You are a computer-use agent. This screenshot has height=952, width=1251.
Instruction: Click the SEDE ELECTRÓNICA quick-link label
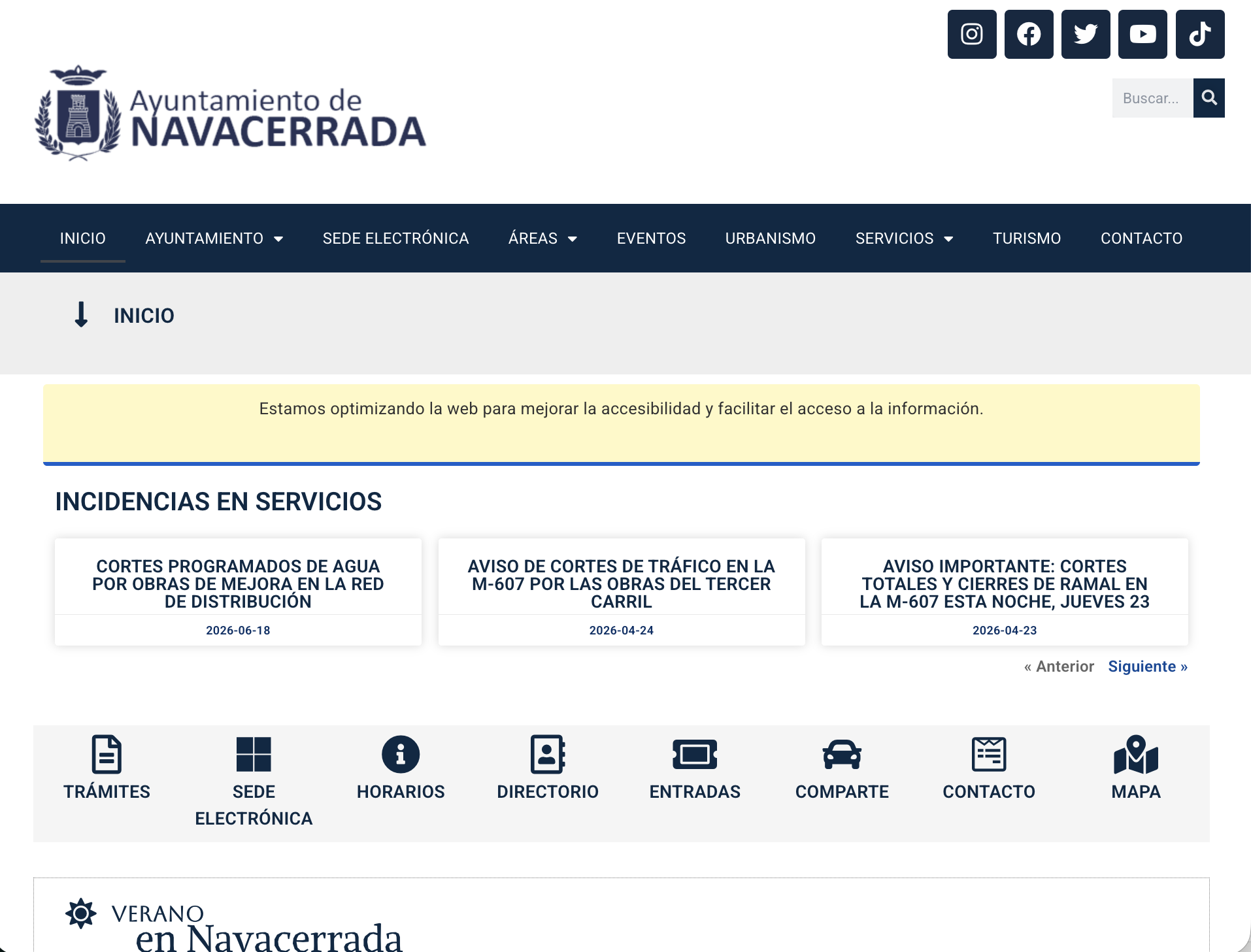254,805
